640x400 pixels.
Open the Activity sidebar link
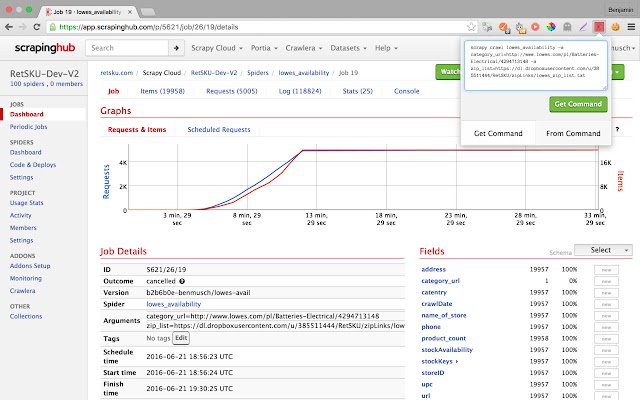[20, 216]
